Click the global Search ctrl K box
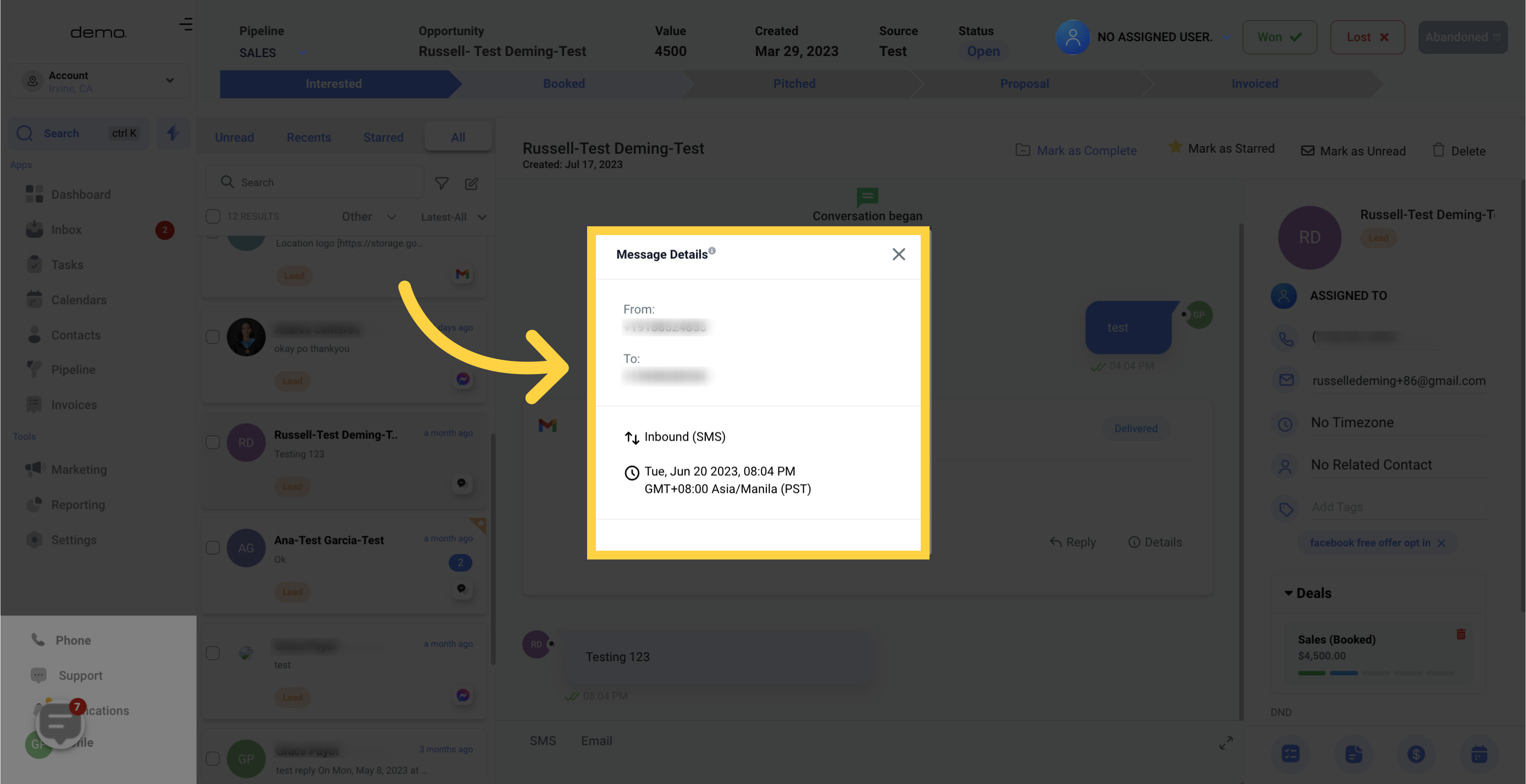Viewport: 1526px width, 784px height. [79, 134]
